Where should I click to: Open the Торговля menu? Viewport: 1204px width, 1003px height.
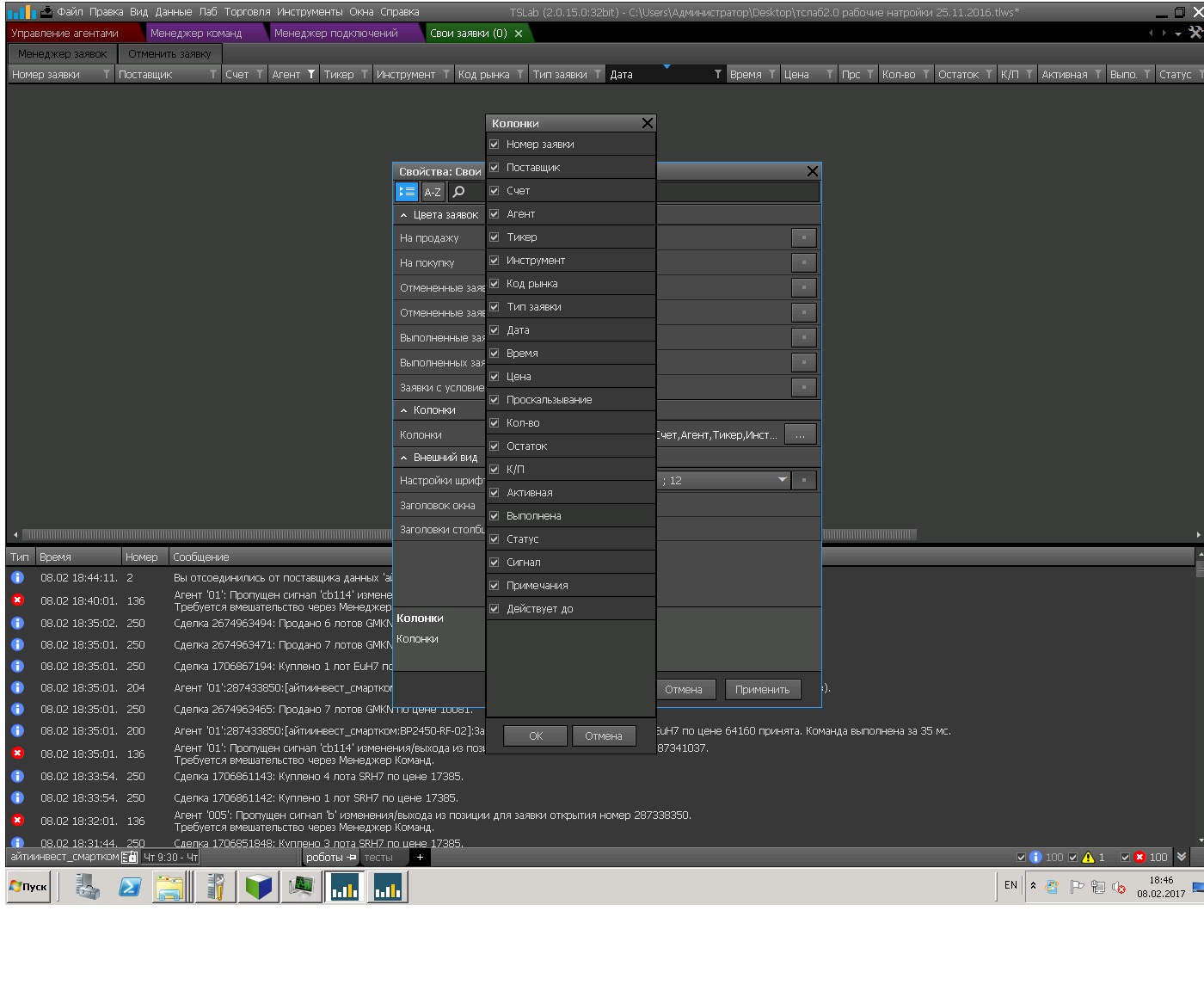[x=247, y=12]
